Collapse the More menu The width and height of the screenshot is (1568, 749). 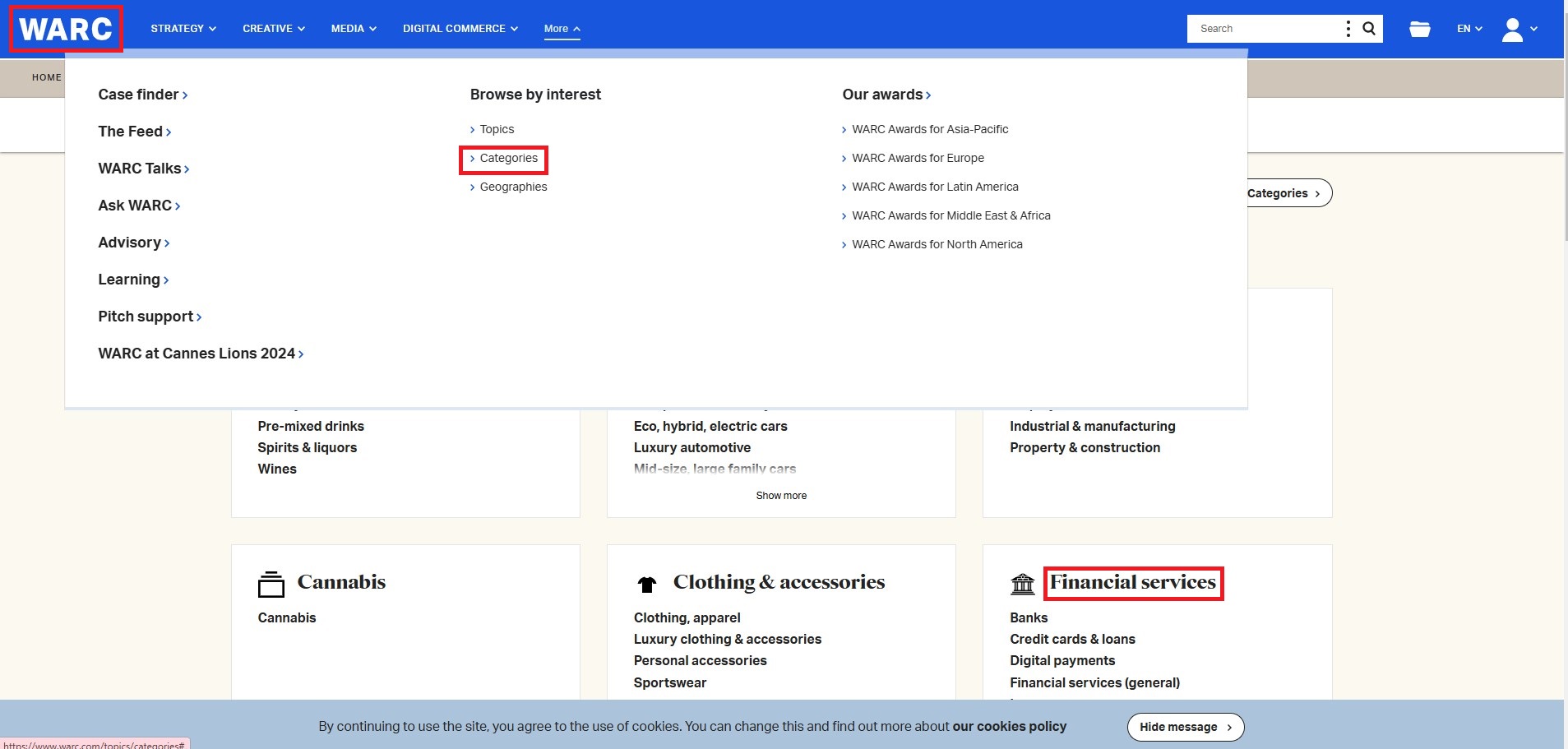pos(562,29)
